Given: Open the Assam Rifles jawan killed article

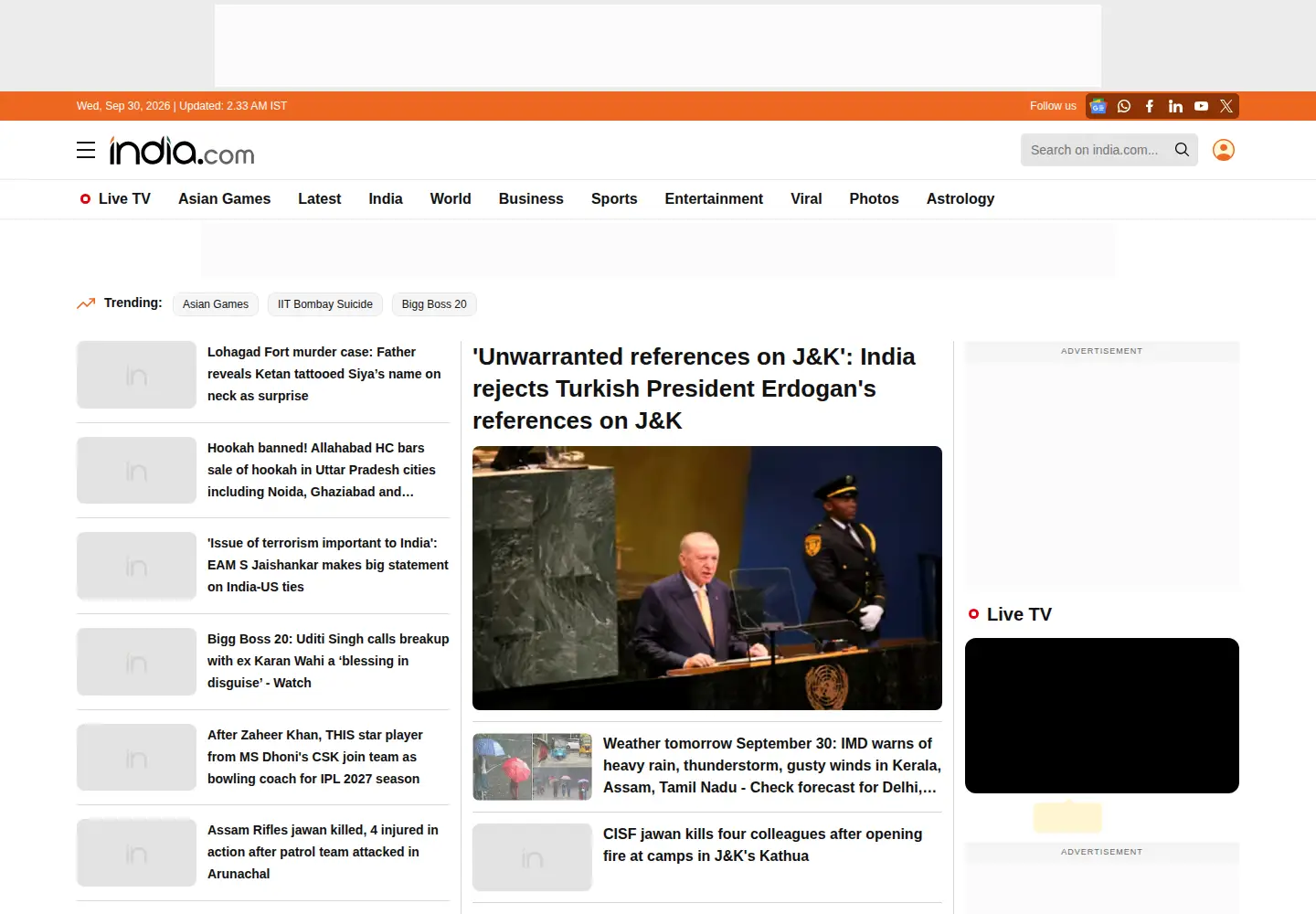Looking at the screenshot, I should pos(323,852).
